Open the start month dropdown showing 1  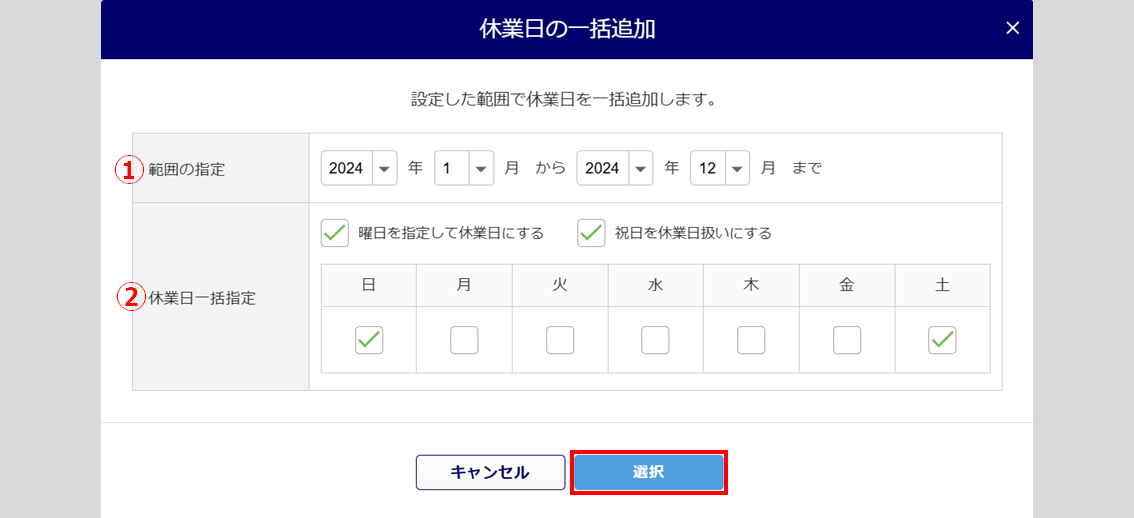coord(464,168)
